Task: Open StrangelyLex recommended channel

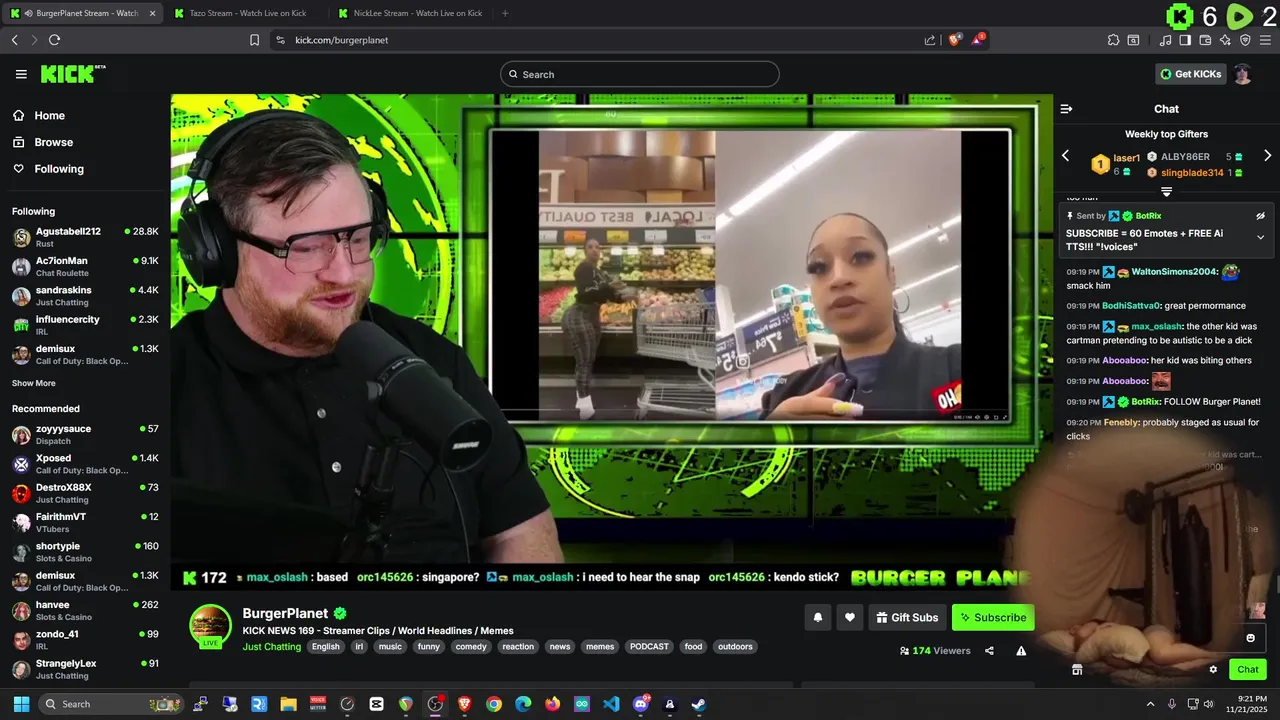Action: pos(85,669)
